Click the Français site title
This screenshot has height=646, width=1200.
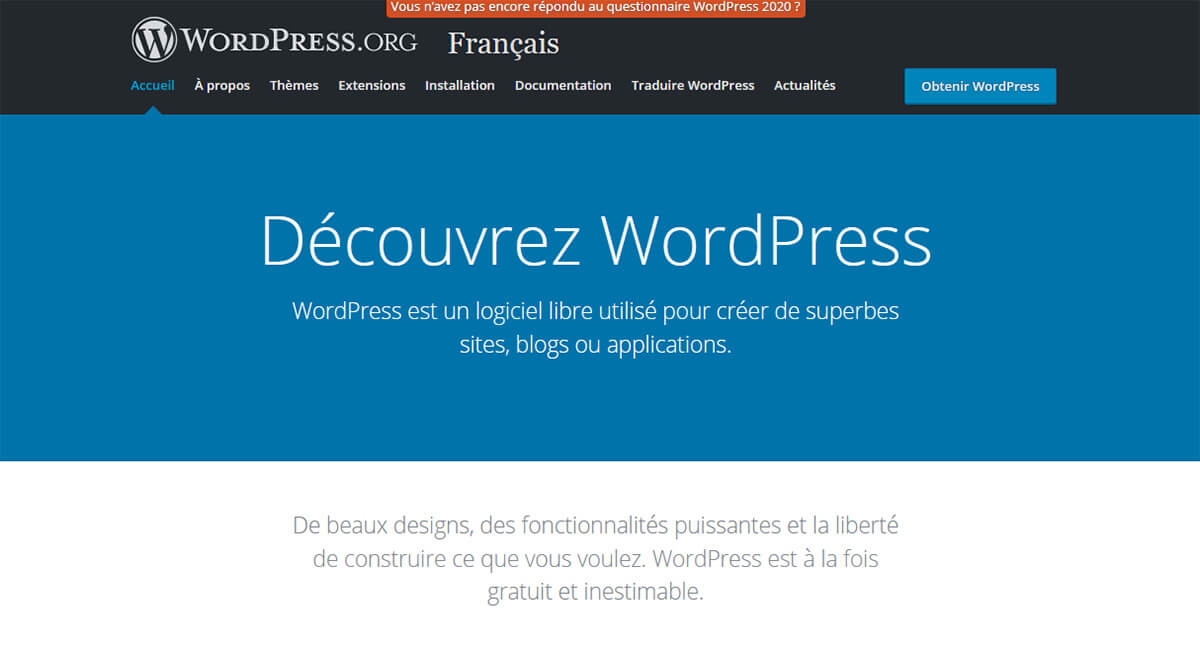click(x=503, y=44)
